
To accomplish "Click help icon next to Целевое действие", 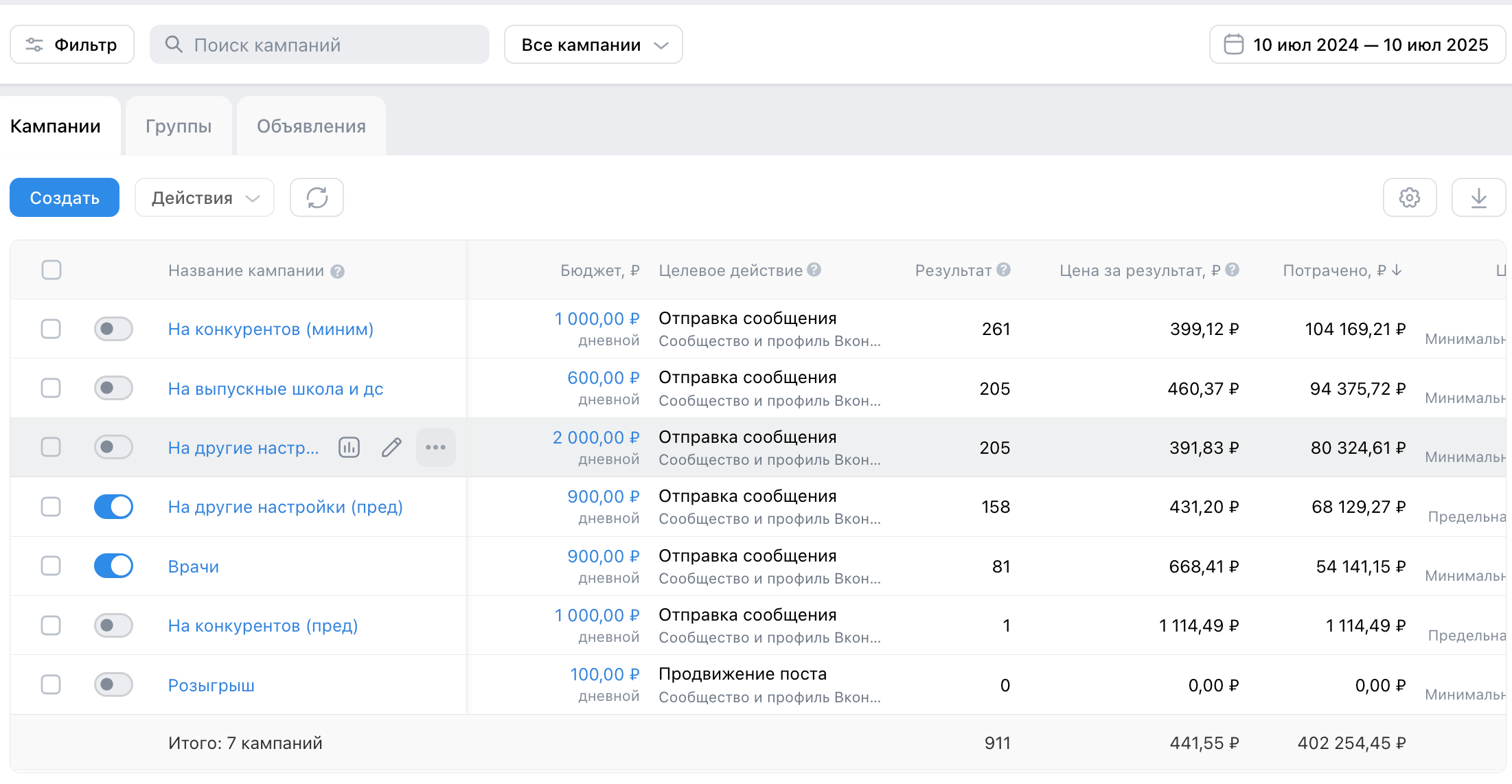I will [x=814, y=270].
